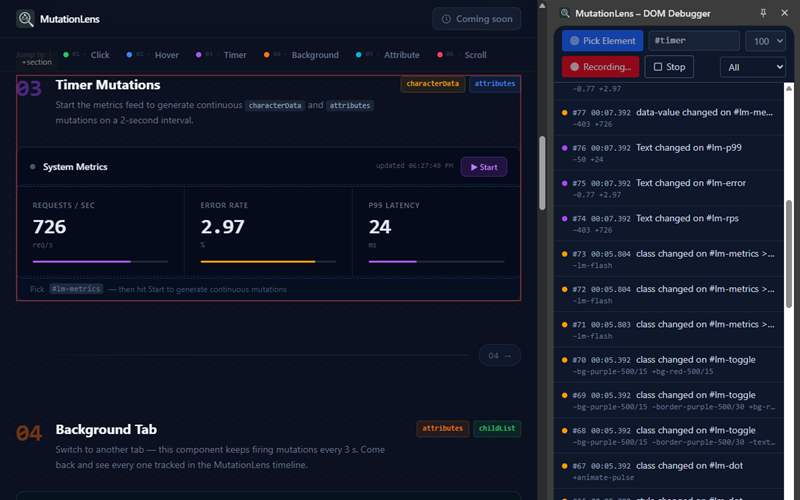
Task: Click the childList tag in Background Tab
Action: point(497,429)
